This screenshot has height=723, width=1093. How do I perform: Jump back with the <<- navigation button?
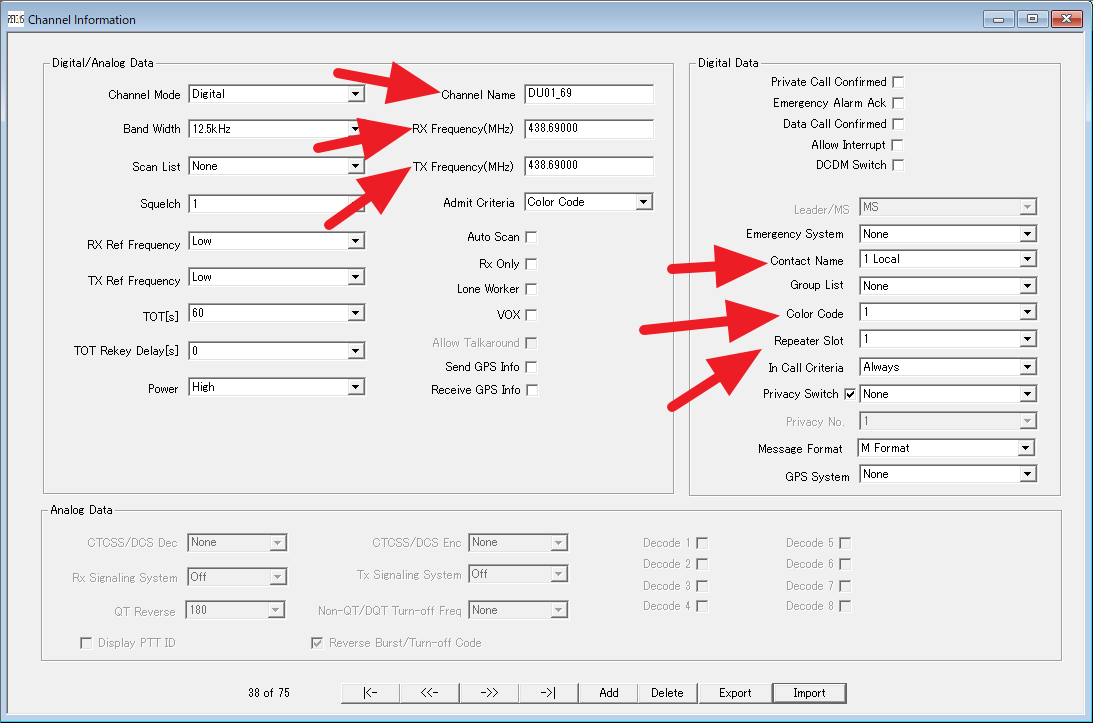[430, 693]
